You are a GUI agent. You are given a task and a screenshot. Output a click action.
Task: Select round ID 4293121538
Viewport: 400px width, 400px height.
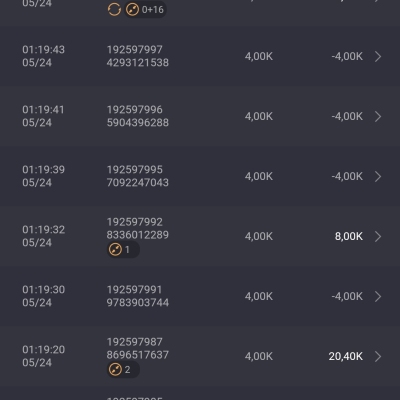click(x=138, y=63)
